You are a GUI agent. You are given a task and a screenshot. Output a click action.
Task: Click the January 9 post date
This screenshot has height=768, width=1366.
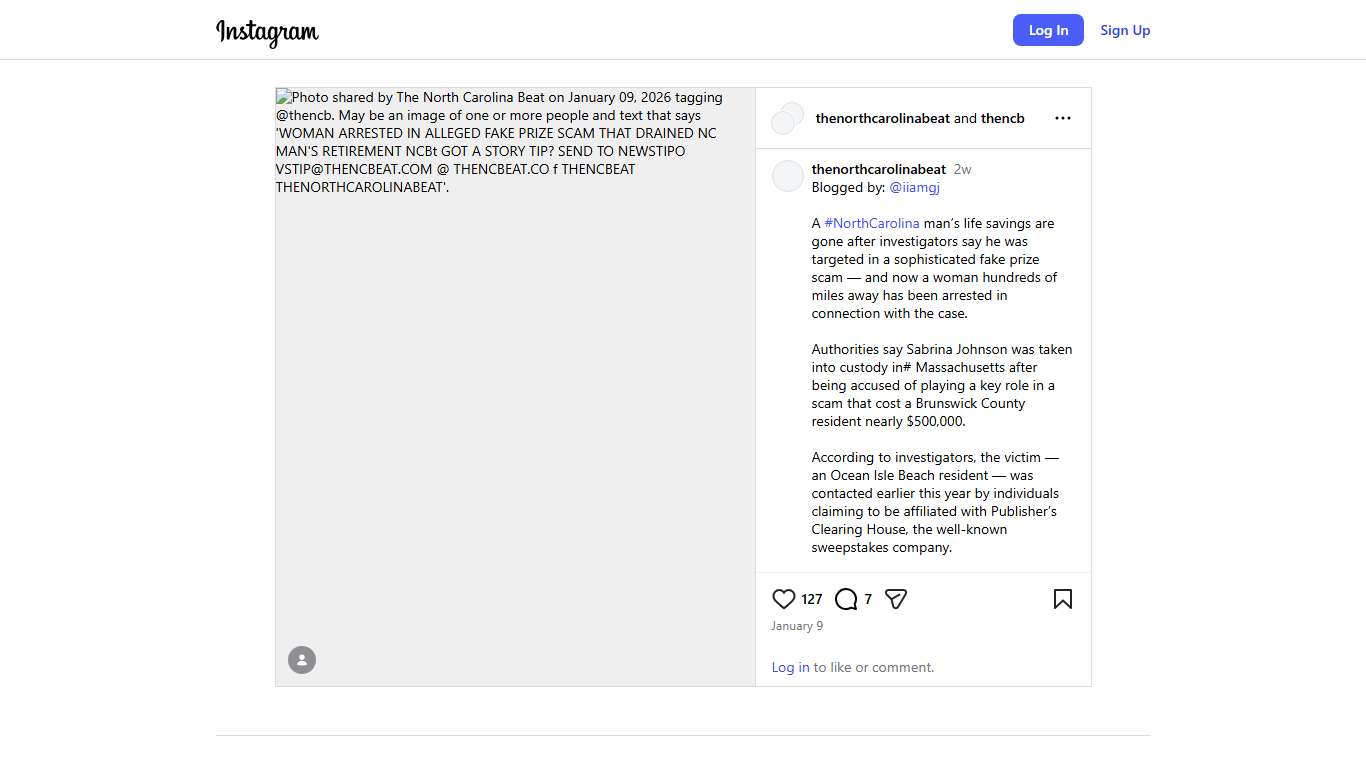pos(797,626)
